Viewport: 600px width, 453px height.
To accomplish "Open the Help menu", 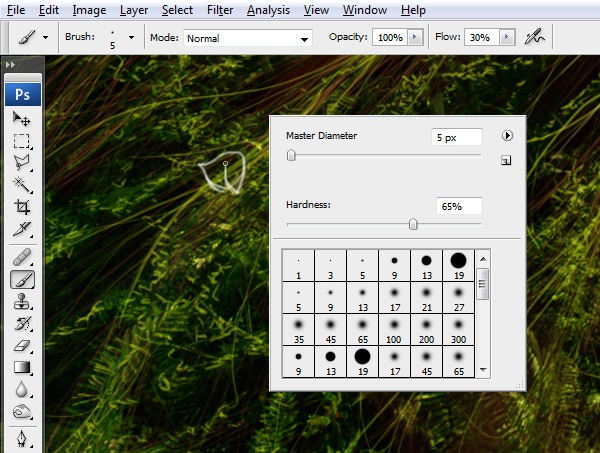I will coord(413,10).
